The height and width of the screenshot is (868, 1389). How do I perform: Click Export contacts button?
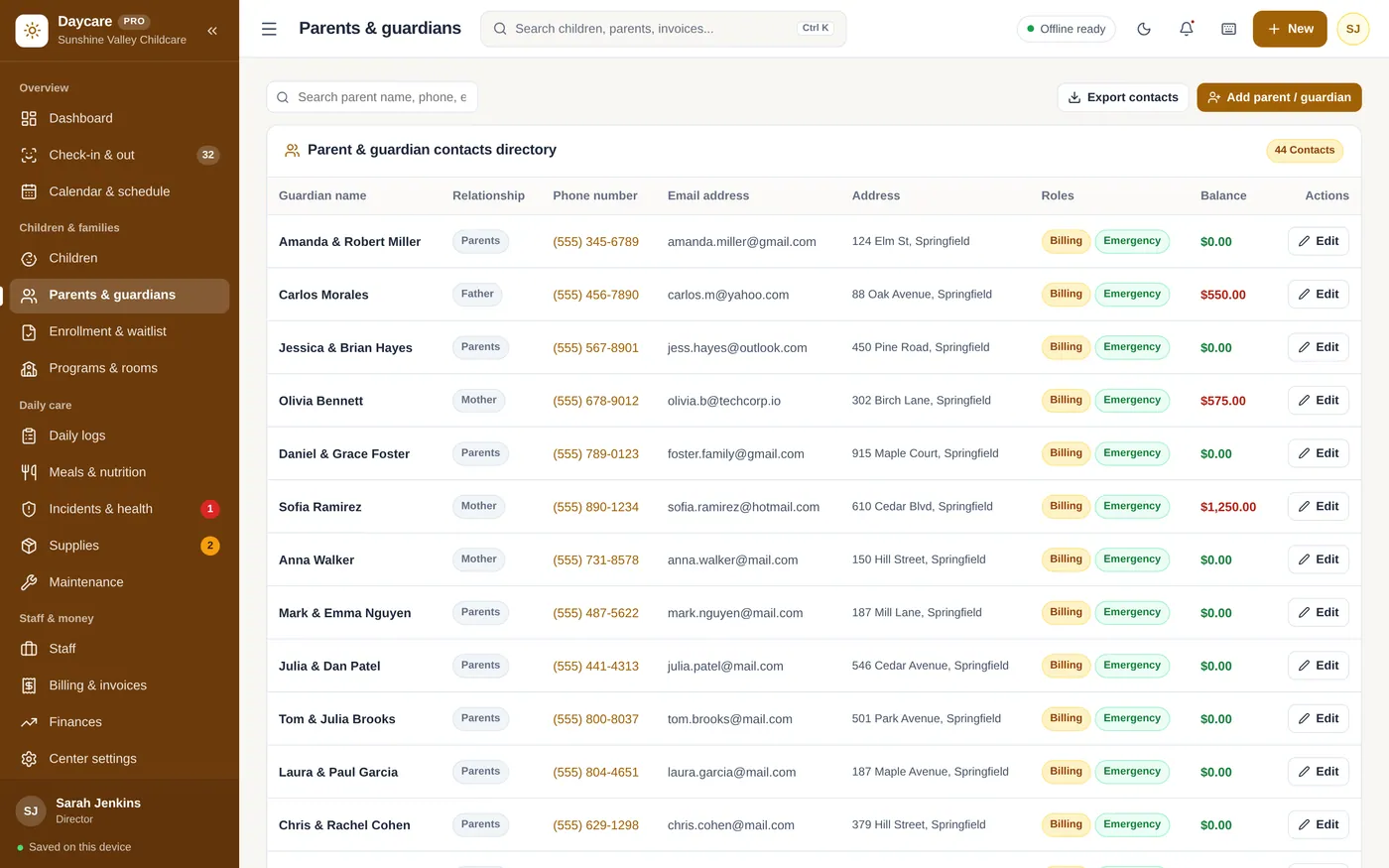coord(1123,97)
